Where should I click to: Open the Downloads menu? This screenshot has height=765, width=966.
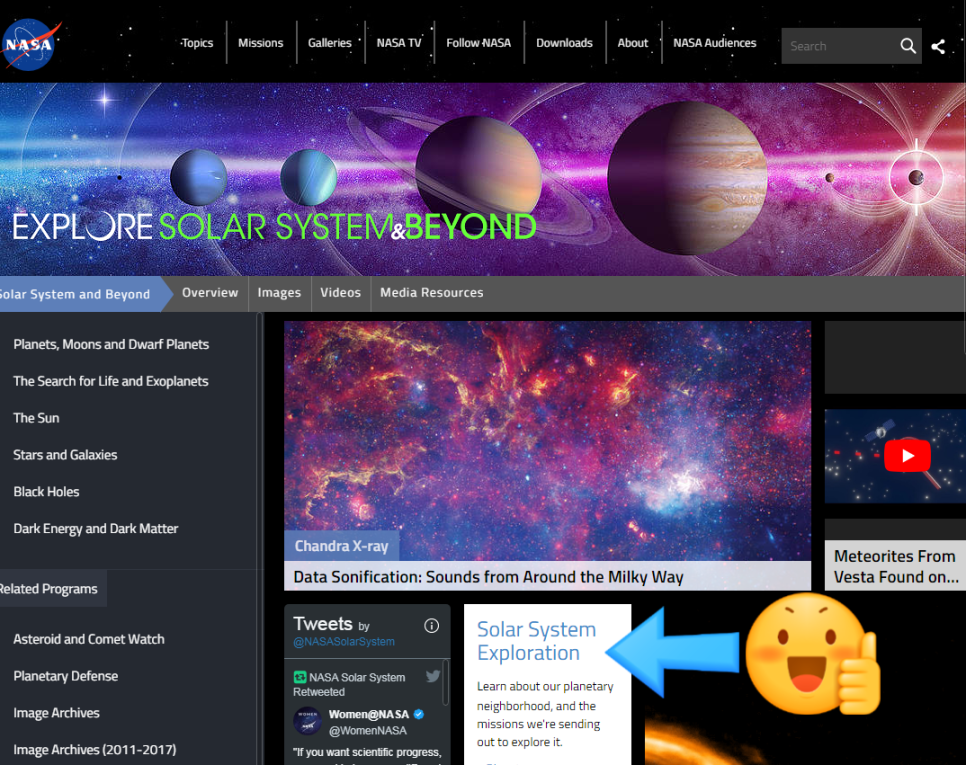pos(564,43)
